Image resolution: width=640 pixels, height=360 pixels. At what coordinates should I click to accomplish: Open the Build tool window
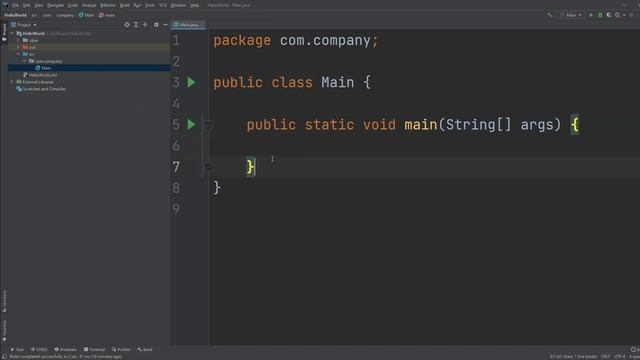(x=145, y=350)
